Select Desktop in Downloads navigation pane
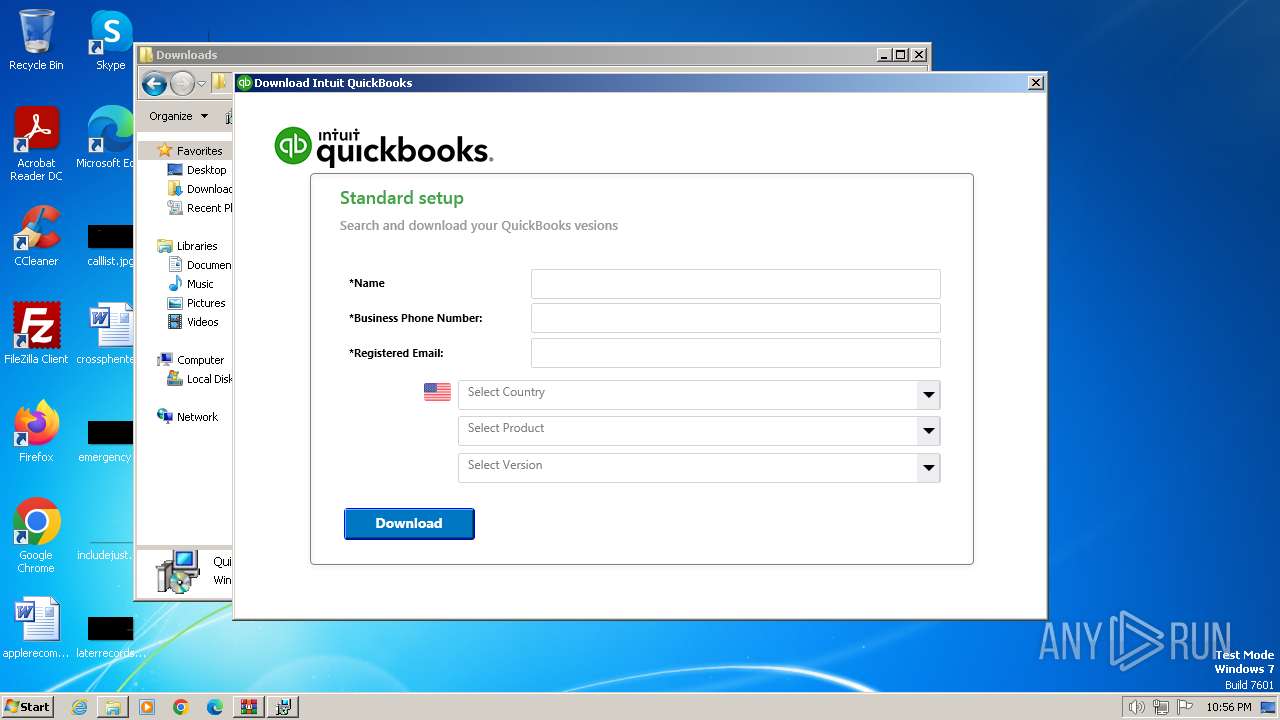1280x720 pixels. coord(197,170)
